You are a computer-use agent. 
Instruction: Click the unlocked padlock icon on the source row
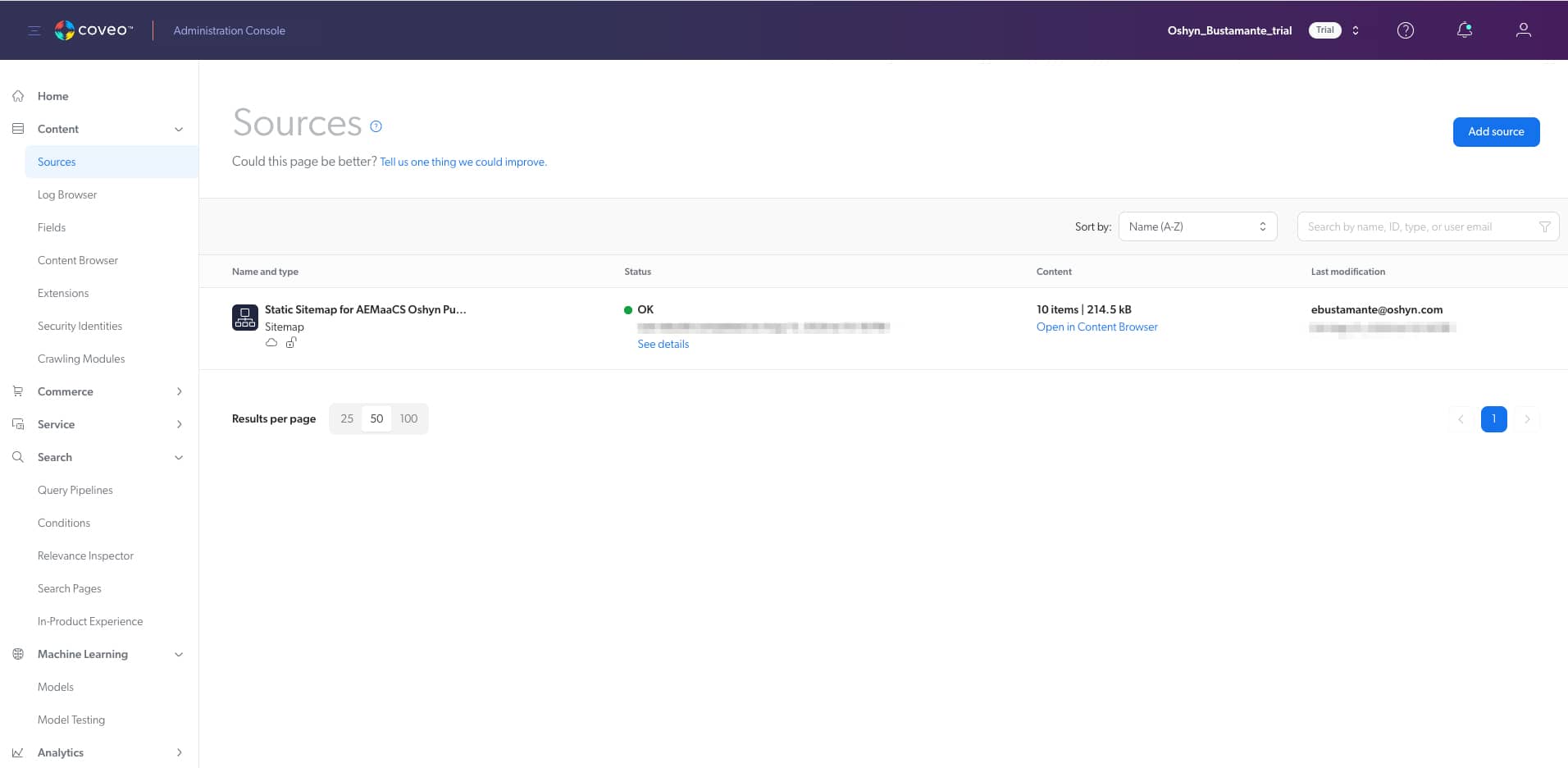[x=291, y=343]
